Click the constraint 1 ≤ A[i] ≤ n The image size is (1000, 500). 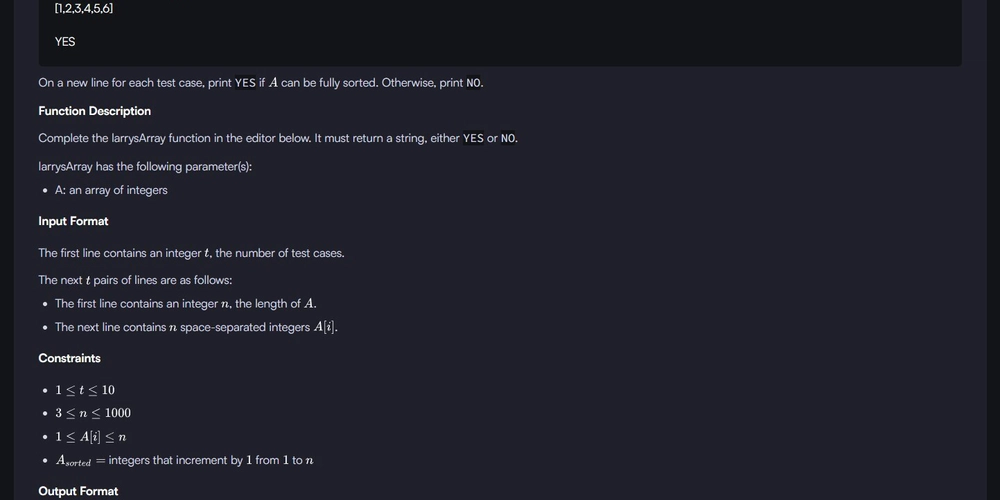point(91,437)
